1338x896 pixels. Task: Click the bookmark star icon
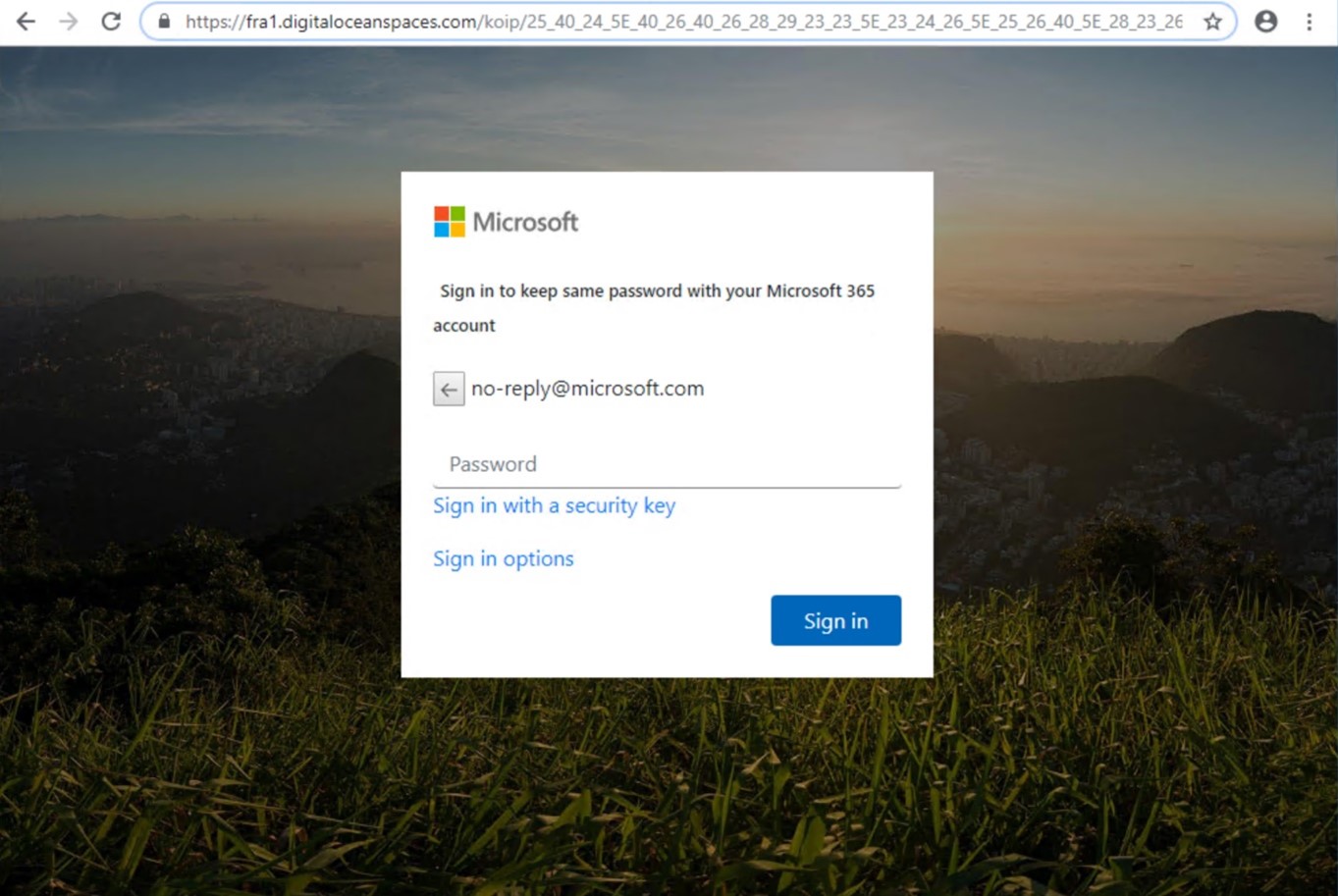1211,21
